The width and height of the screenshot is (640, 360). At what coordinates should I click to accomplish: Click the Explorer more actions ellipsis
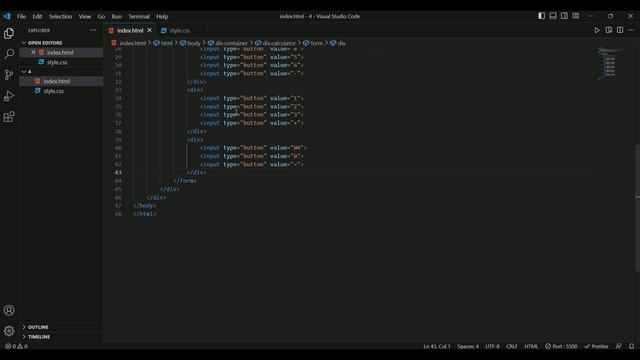pos(93,30)
